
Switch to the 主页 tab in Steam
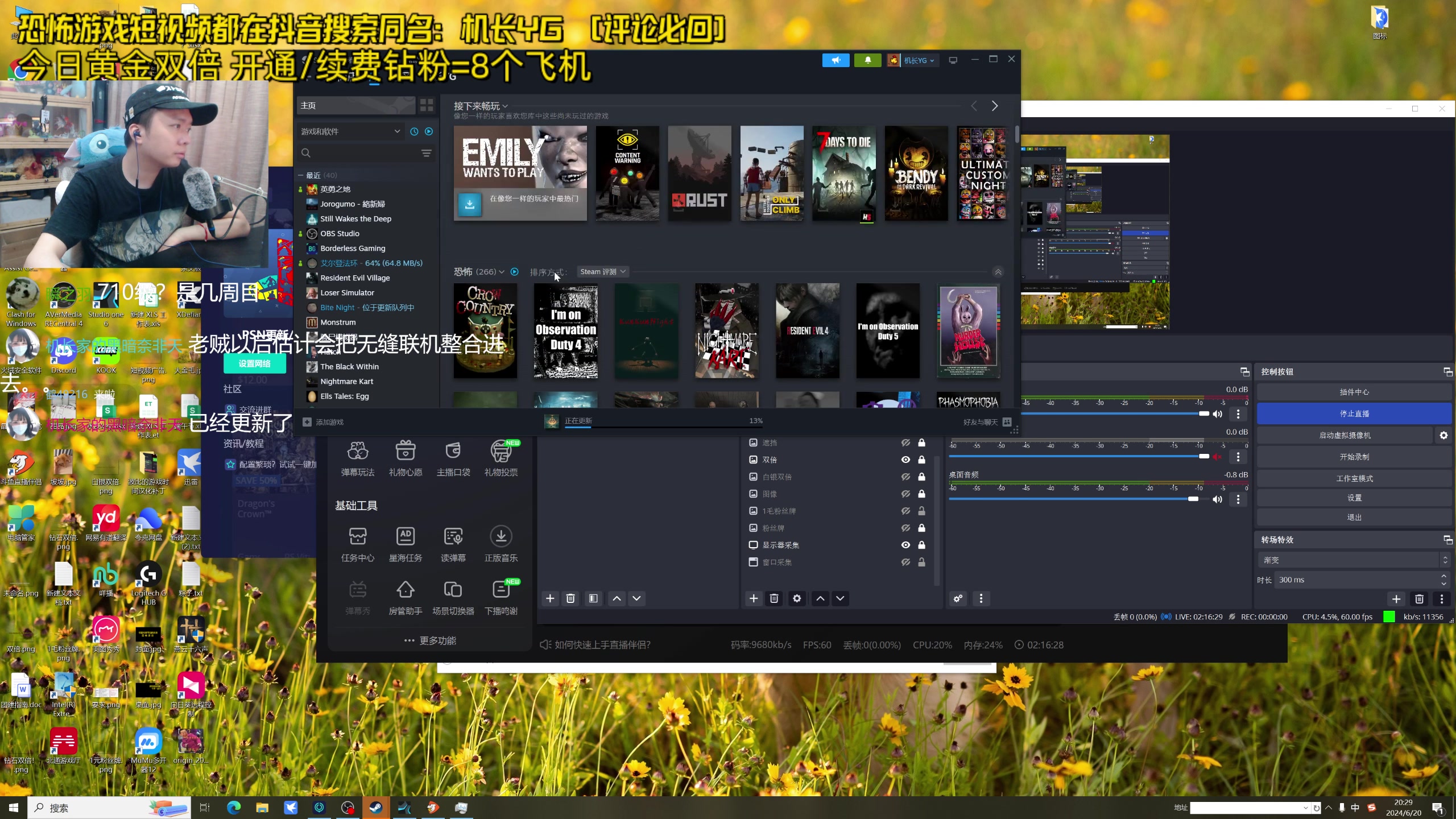307,105
